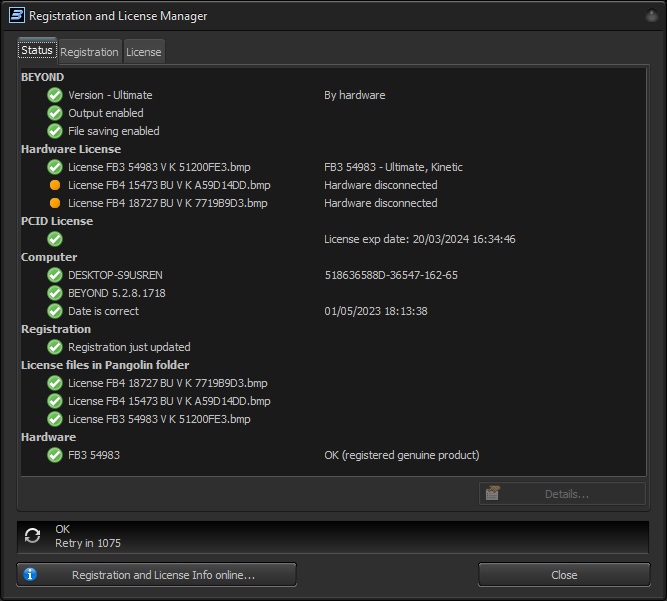Click the BEYOND app icon in title bar

[15, 16]
